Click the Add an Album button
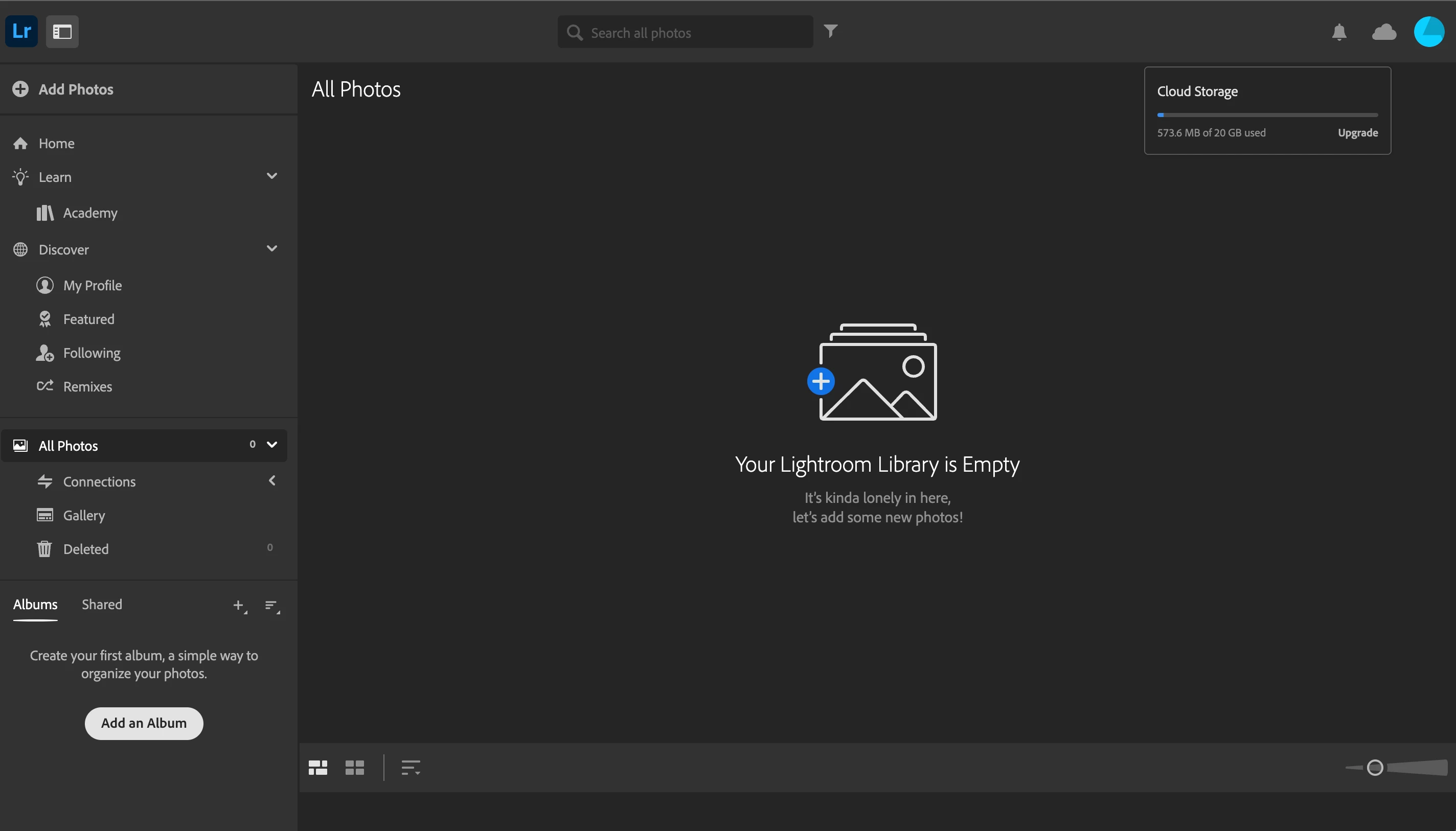The image size is (1456, 831). [144, 723]
